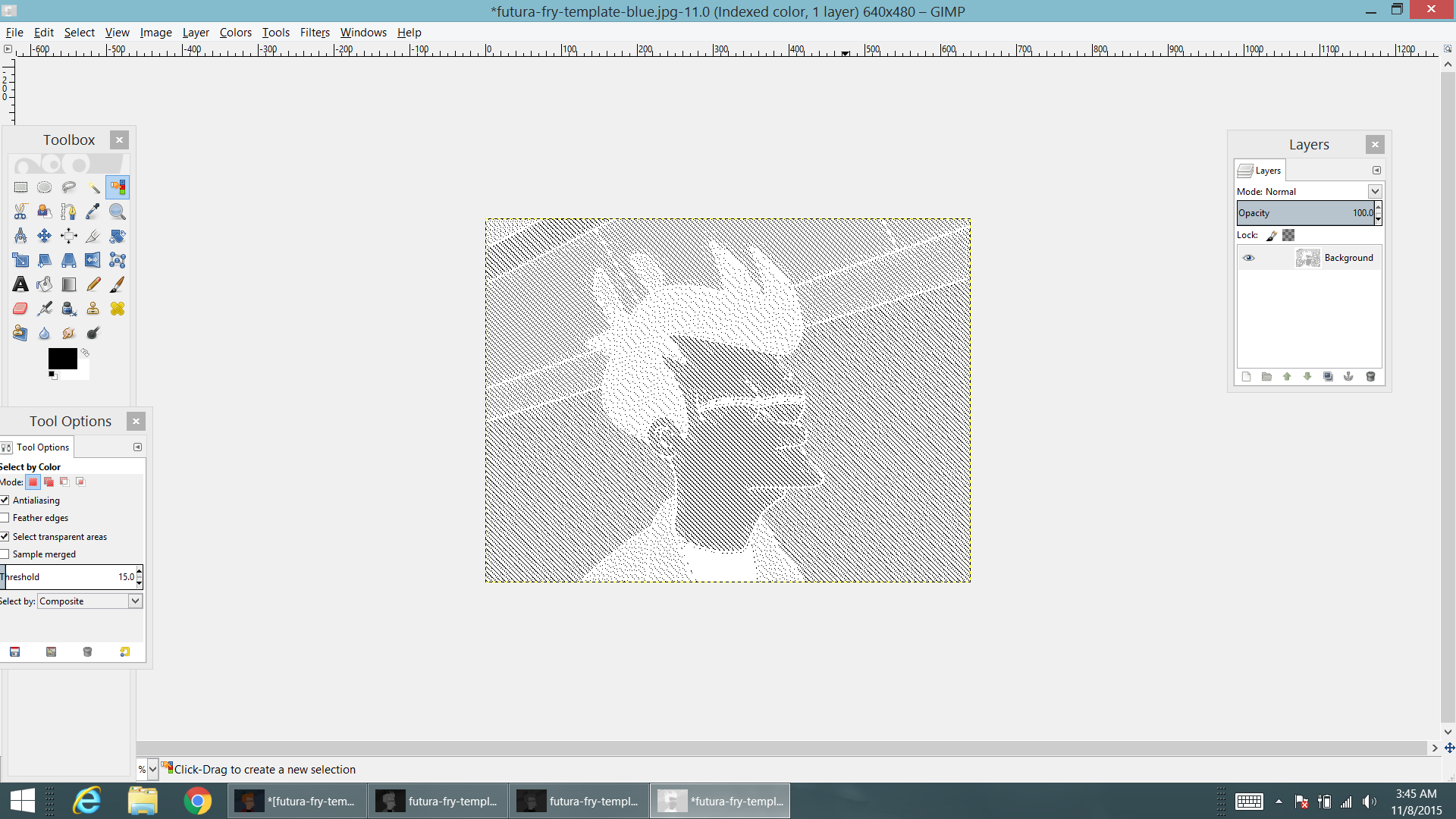Image resolution: width=1456 pixels, height=819 pixels.
Task: Toggle Select transparent areas checkbox
Action: (x=5, y=536)
